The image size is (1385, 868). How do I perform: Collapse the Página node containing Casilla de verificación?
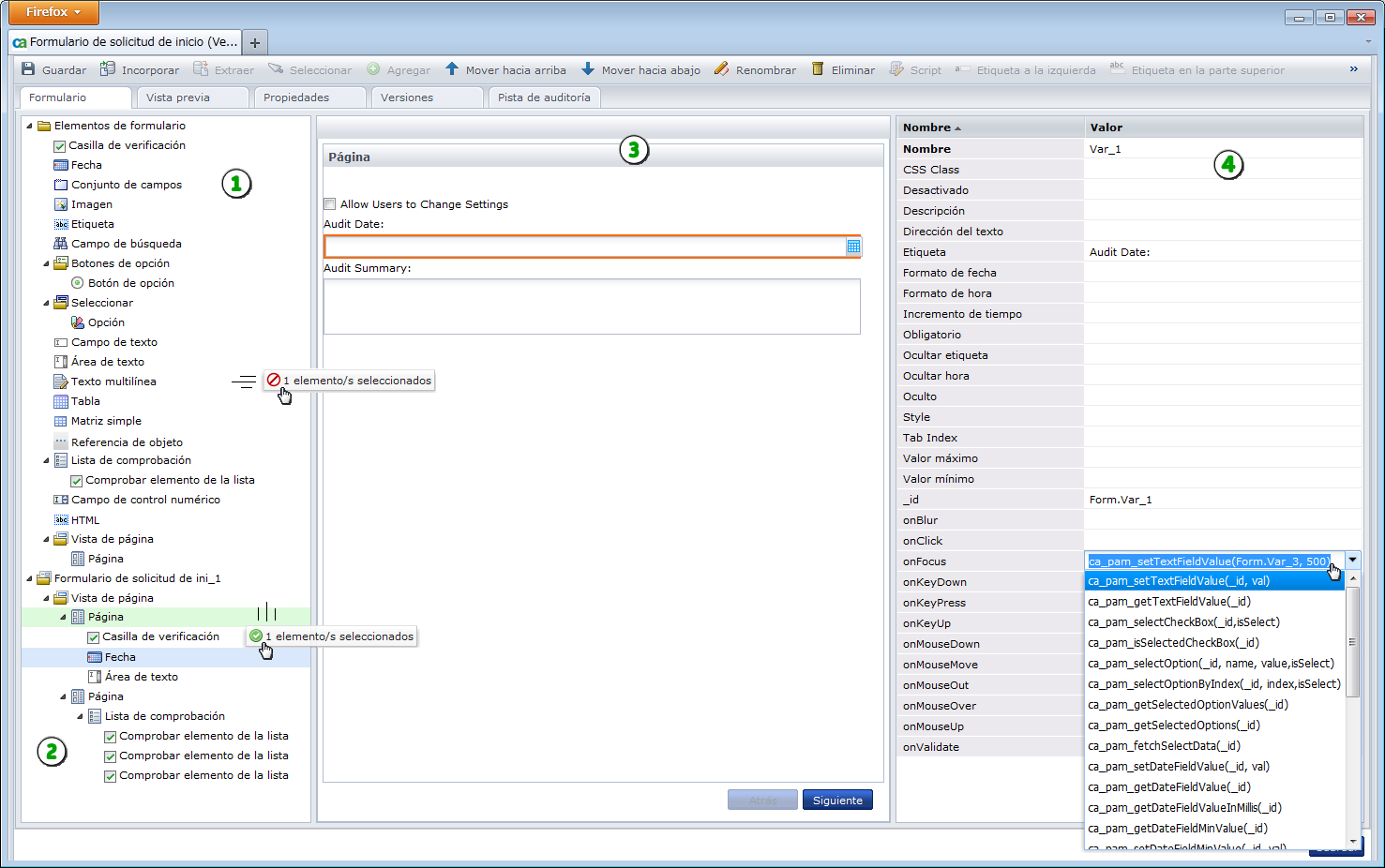pos(63,617)
